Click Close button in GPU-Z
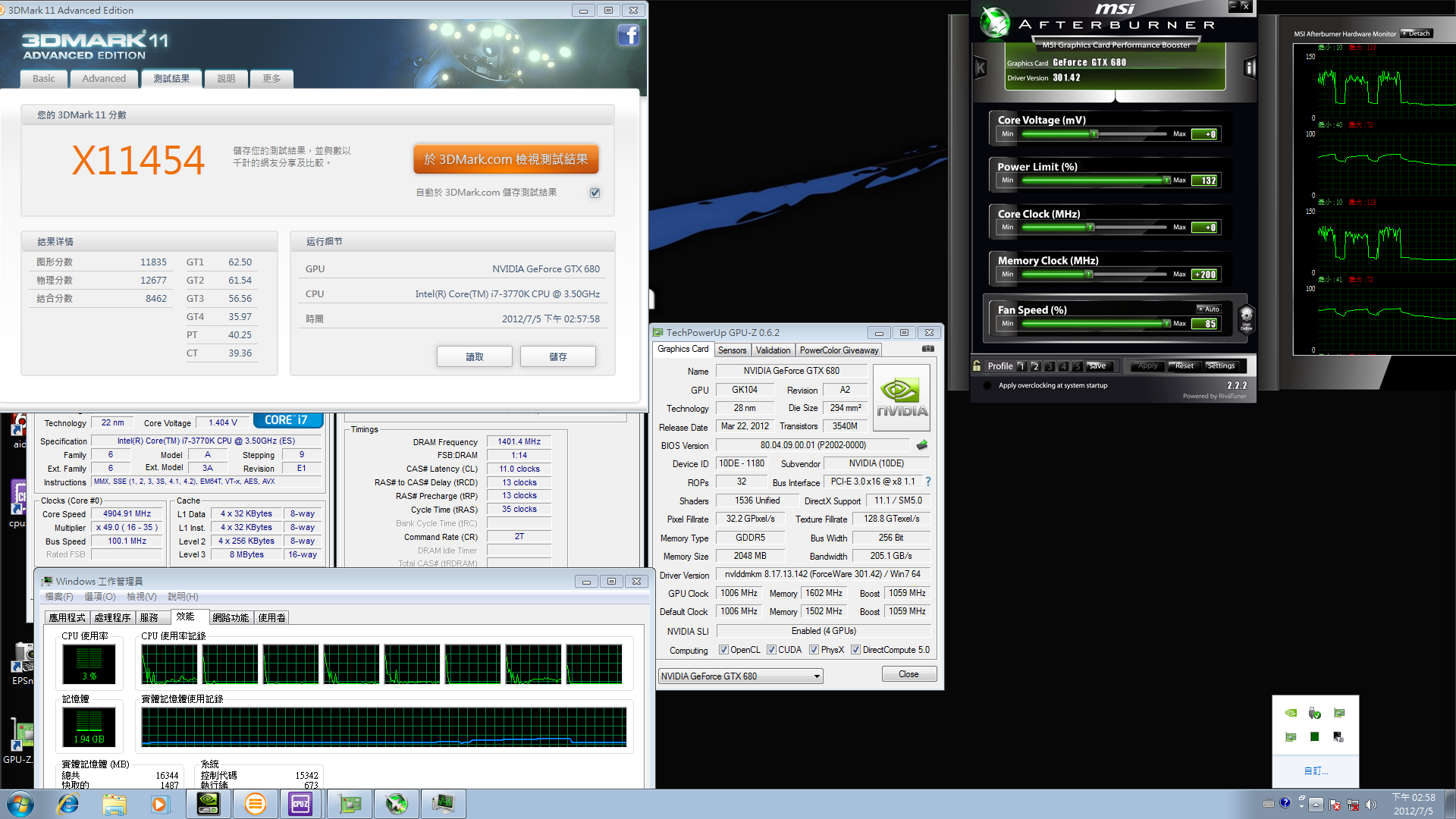 [x=908, y=674]
